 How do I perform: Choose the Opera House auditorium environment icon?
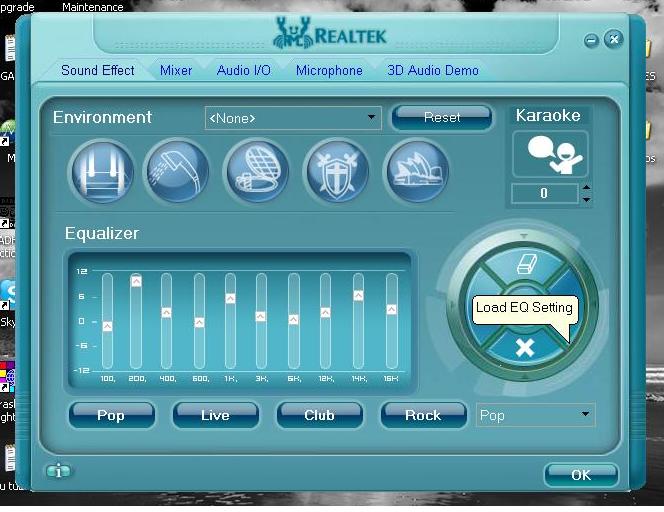417,171
